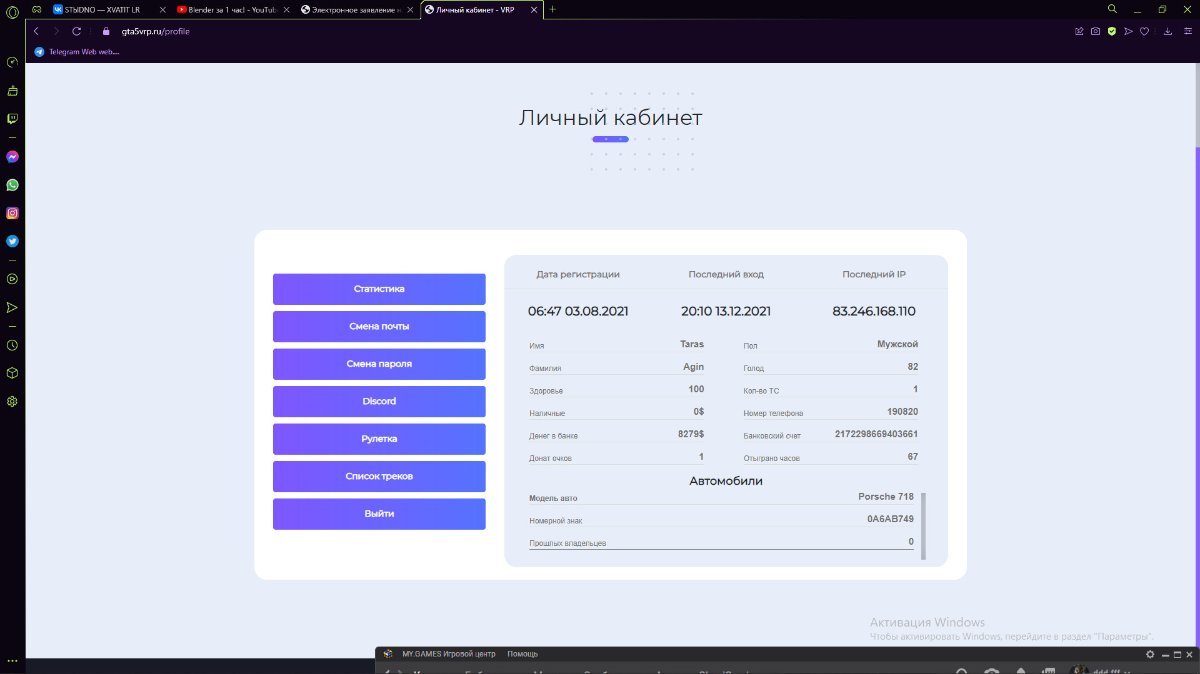Click the Автомобили list scrollbar
Viewport: 1200px width, 674px height.
pyautogui.click(x=923, y=526)
